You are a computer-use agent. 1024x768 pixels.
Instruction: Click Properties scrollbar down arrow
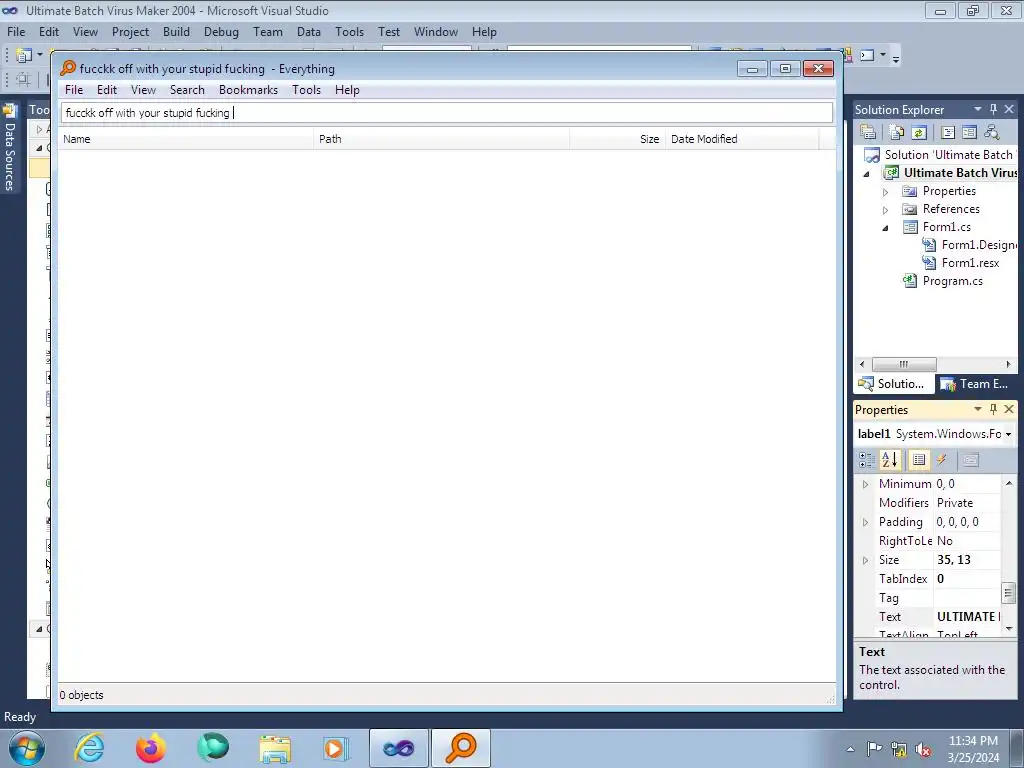click(x=1008, y=628)
